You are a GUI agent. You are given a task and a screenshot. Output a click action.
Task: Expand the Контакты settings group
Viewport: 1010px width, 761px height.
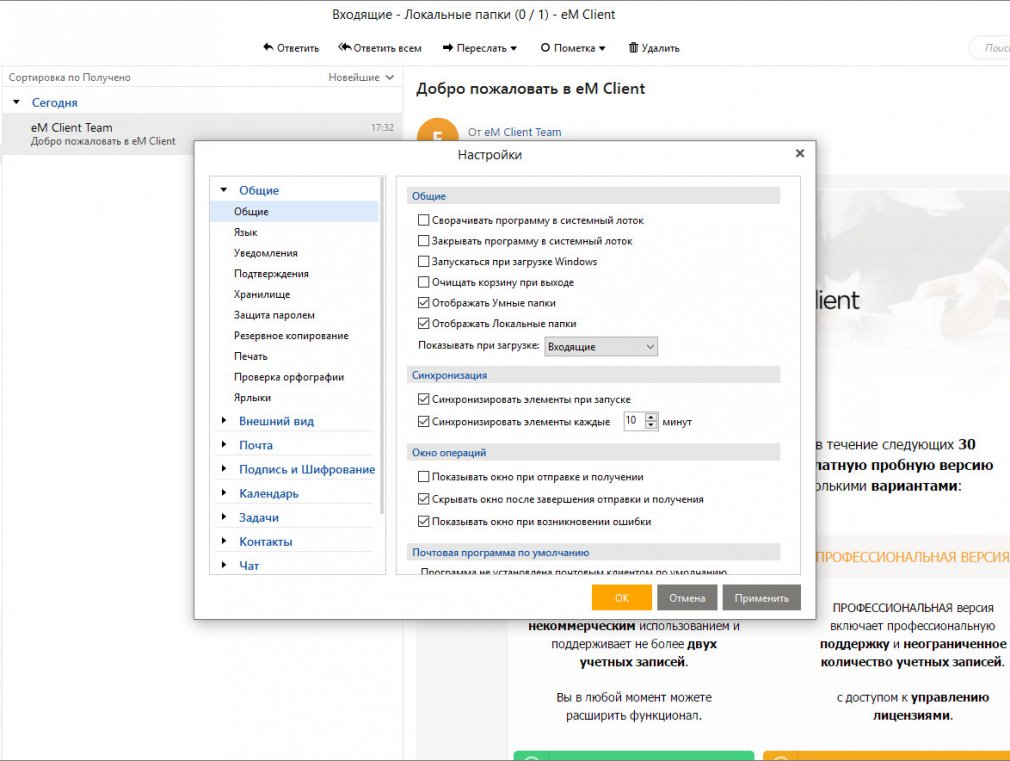pyautogui.click(x=224, y=541)
